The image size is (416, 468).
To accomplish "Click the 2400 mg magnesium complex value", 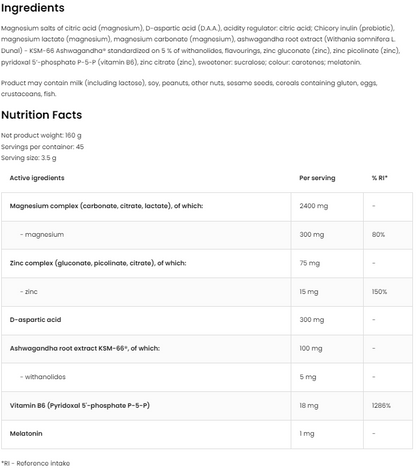I will pyautogui.click(x=313, y=206).
